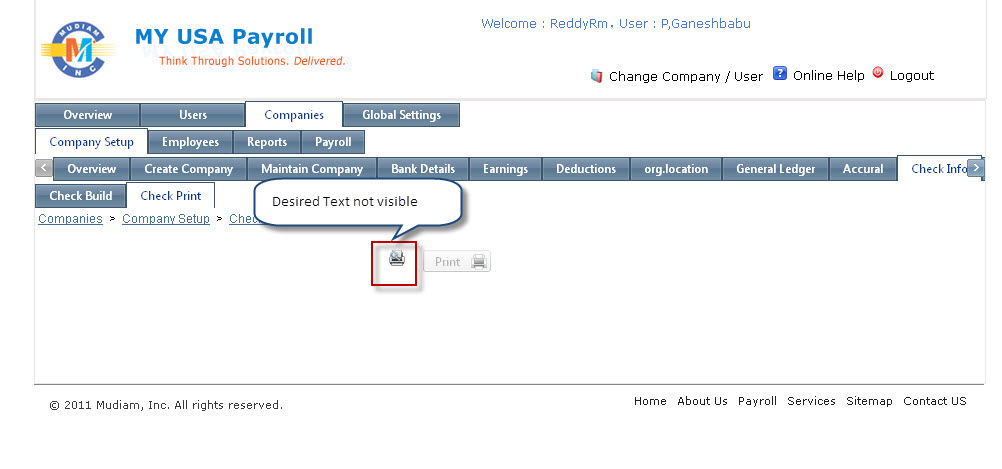
Task: Click the Company Setup breadcrumb link
Action: pos(166,219)
